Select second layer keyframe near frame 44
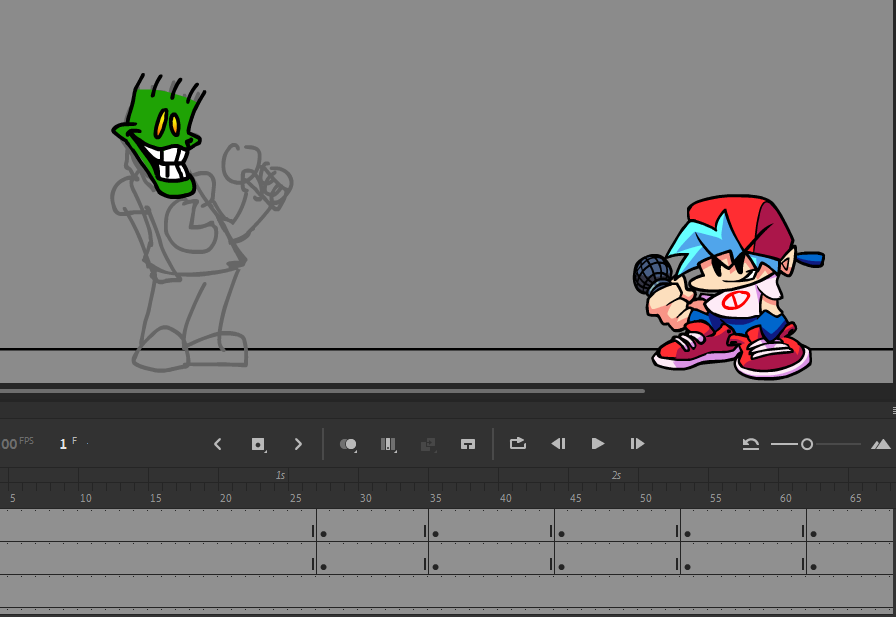The image size is (896, 617). tap(562, 567)
